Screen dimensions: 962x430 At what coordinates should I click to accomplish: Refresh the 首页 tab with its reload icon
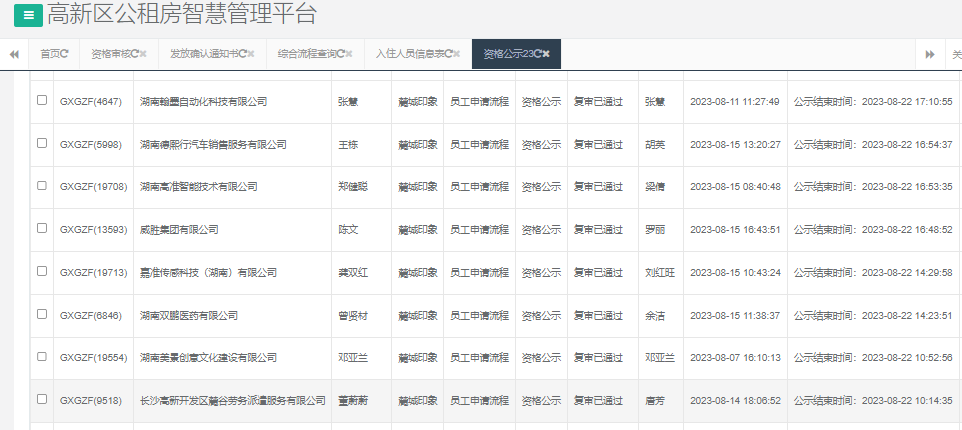[64, 54]
